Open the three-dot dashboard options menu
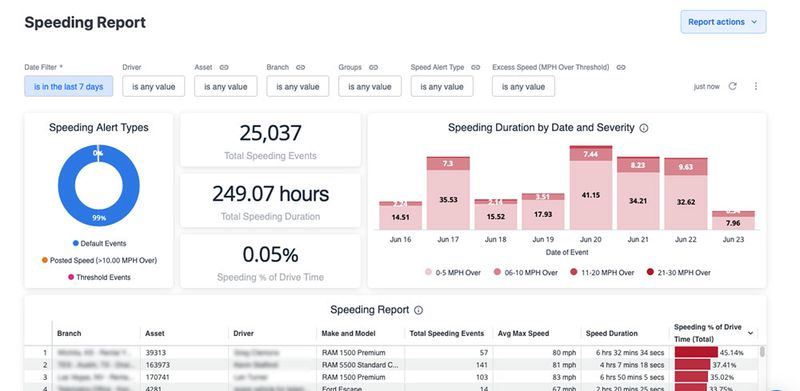 point(756,86)
